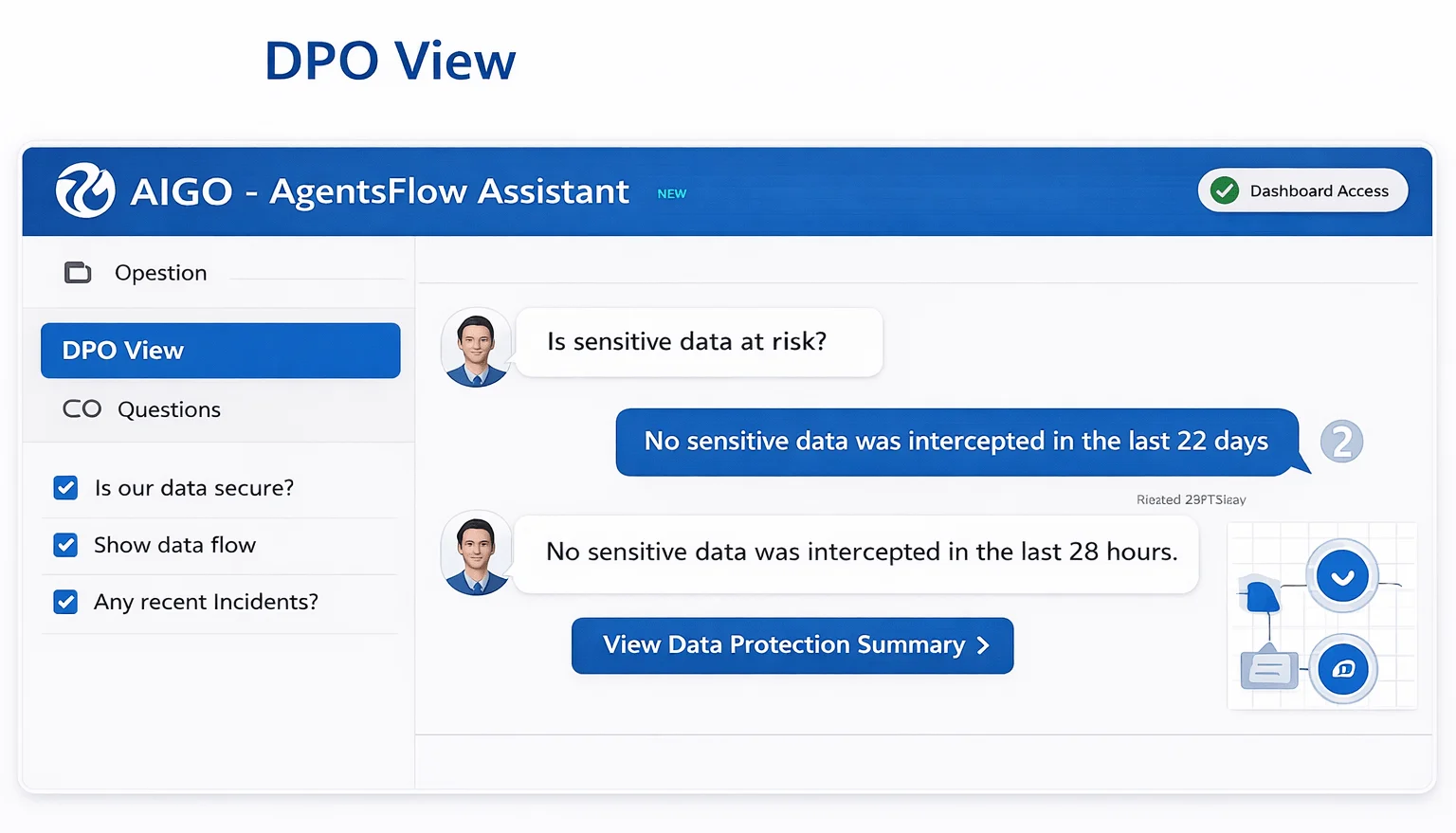
Task: Click the NEW badge beside the title
Action: [x=672, y=193]
